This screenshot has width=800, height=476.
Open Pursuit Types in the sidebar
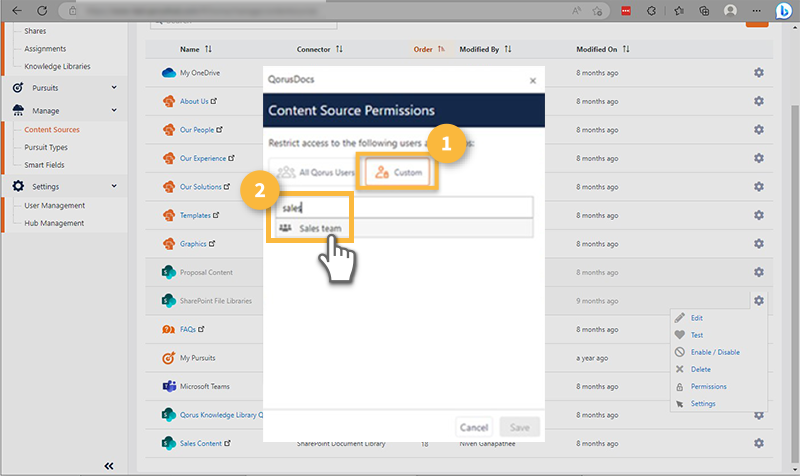coord(46,147)
